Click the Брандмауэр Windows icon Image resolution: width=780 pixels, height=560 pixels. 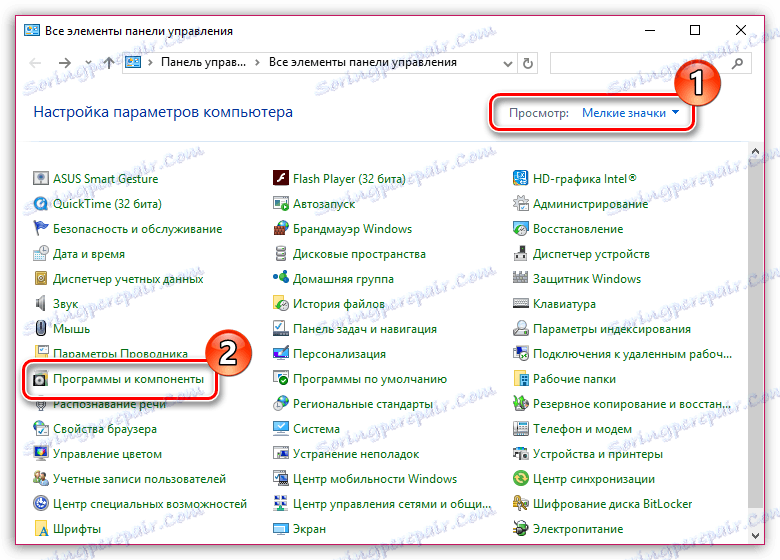click(281, 228)
